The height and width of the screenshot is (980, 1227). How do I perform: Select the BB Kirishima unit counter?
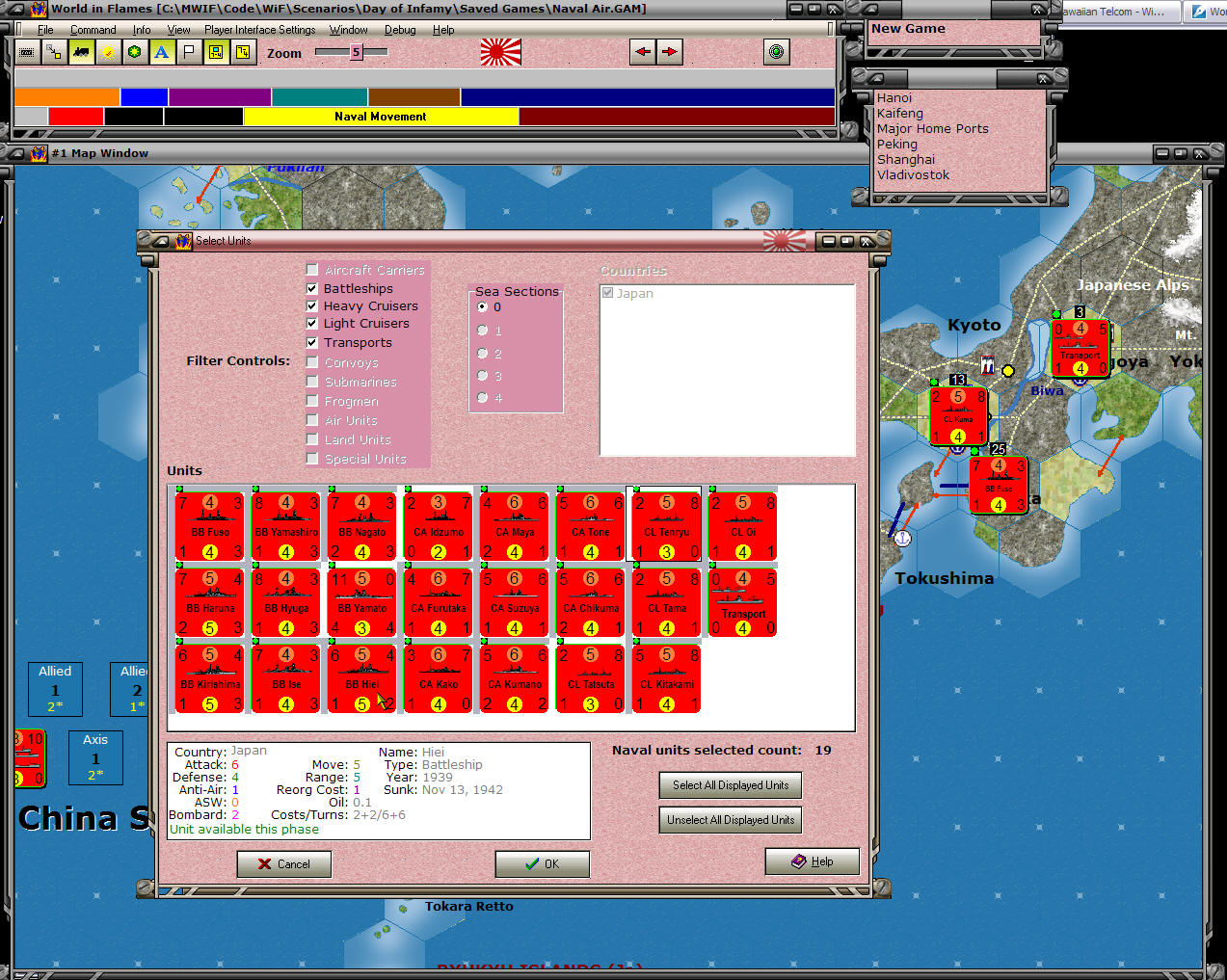[x=210, y=678]
